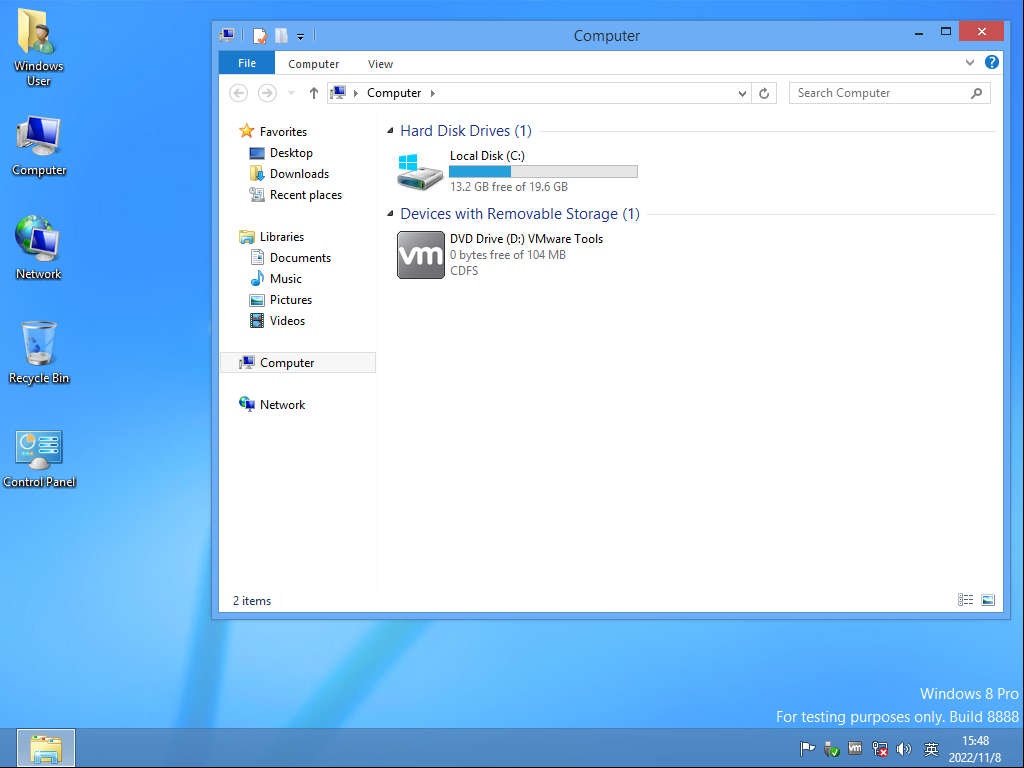Switch to details view layout icon
The height and width of the screenshot is (768, 1024).
pos(965,600)
